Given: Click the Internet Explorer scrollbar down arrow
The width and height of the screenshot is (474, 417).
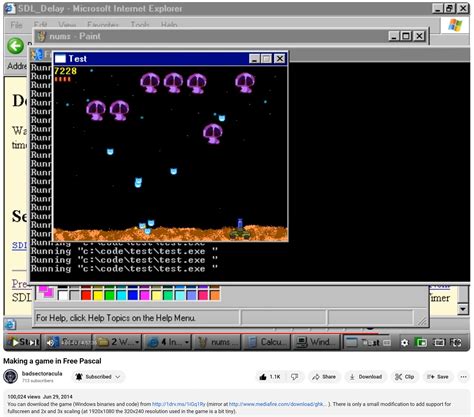Looking at the screenshot, I should [463, 309].
